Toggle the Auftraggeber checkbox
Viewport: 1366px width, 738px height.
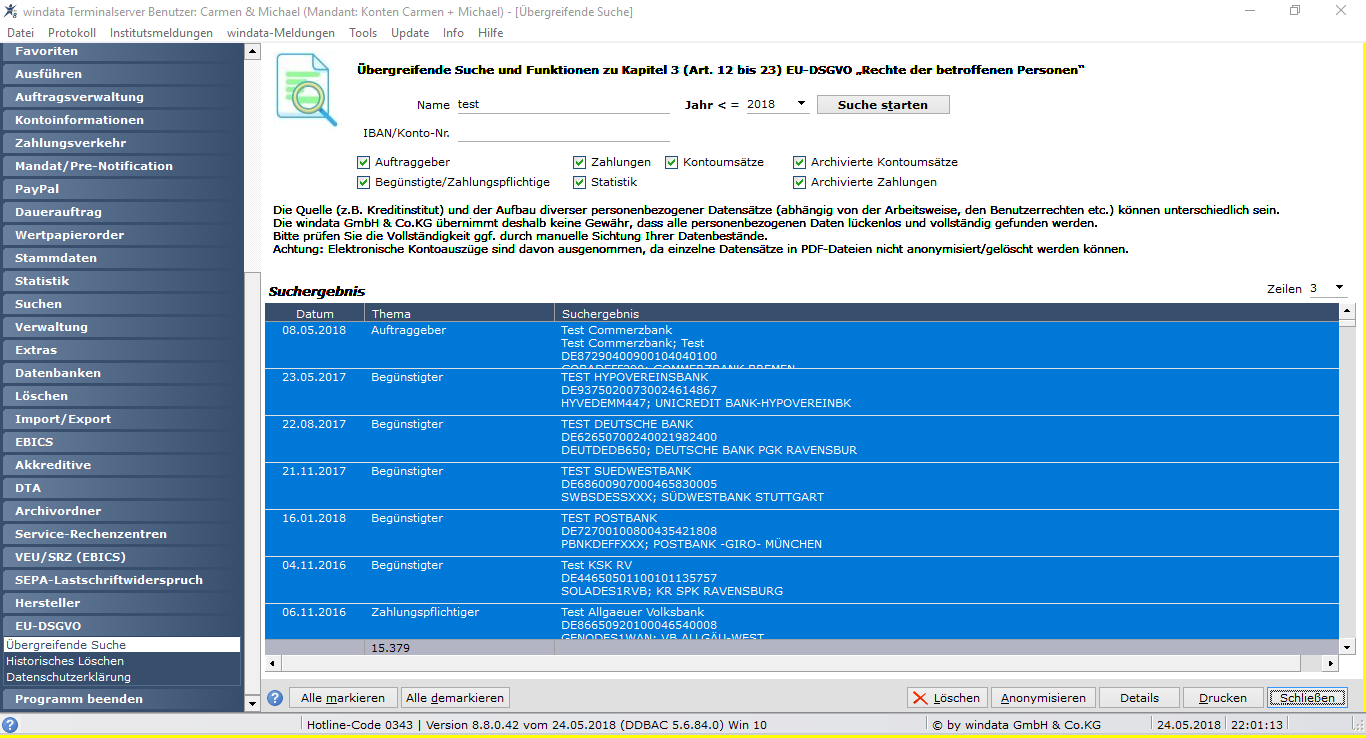point(364,162)
